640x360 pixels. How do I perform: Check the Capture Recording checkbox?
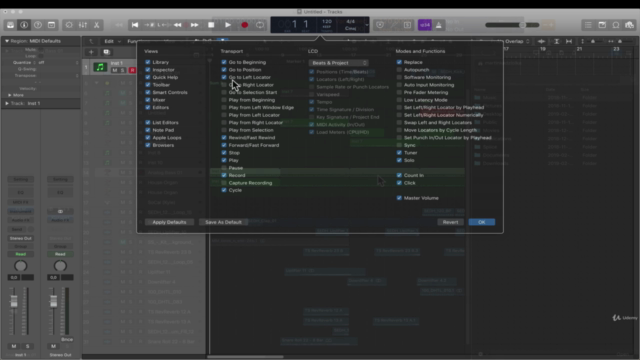[224, 183]
